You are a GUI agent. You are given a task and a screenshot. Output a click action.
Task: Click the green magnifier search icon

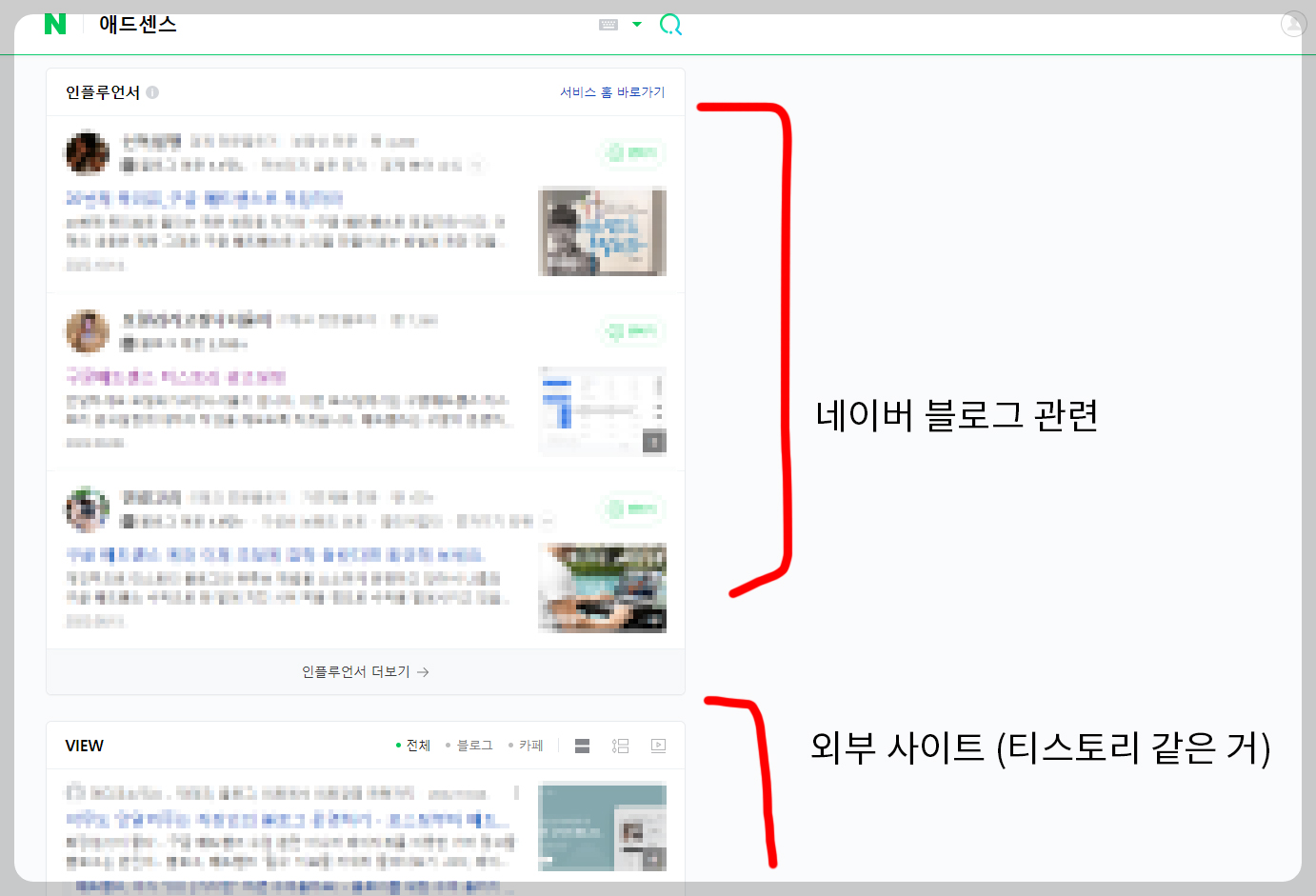pos(671,25)
